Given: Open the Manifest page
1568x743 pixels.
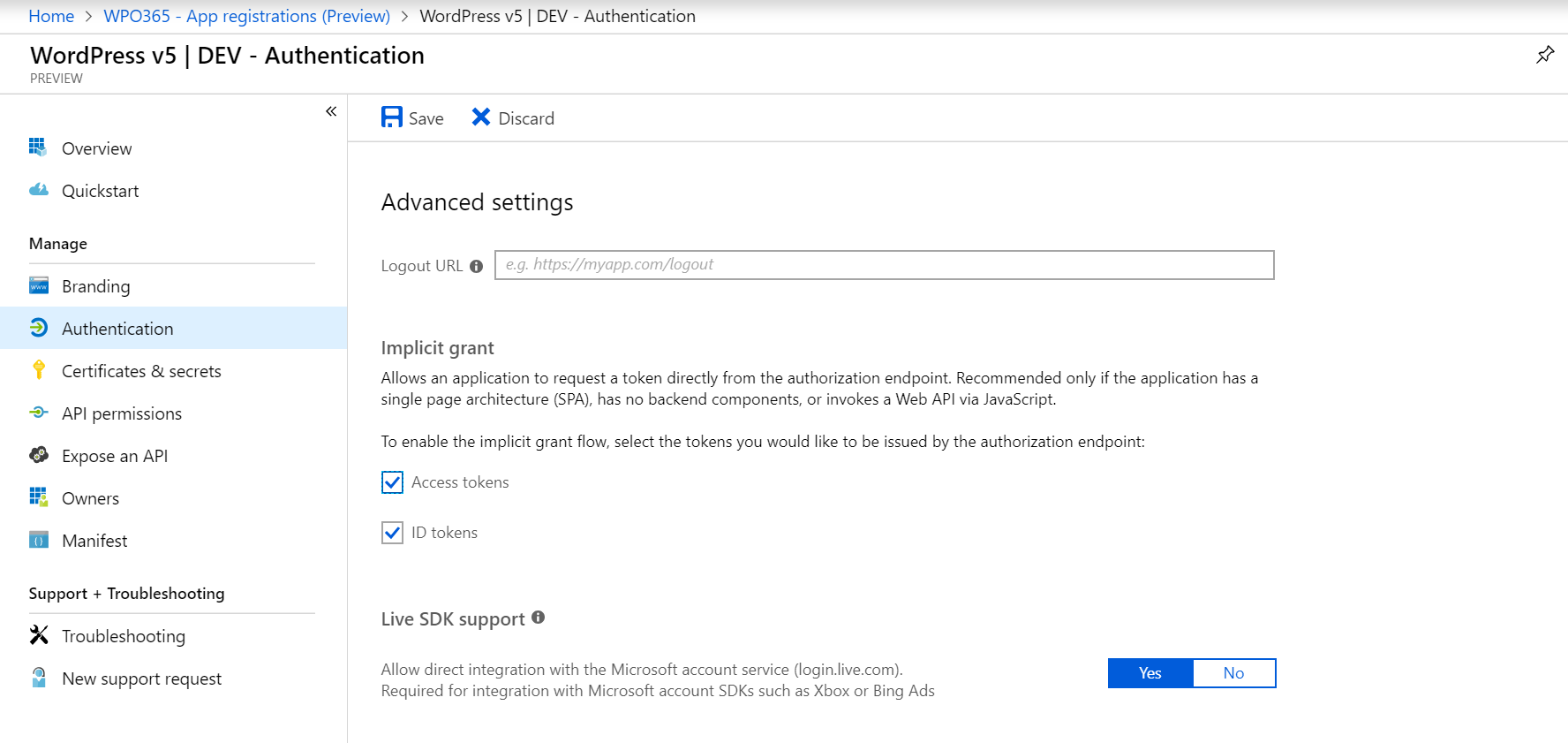Looking at the screenshot, I should 173,541.
